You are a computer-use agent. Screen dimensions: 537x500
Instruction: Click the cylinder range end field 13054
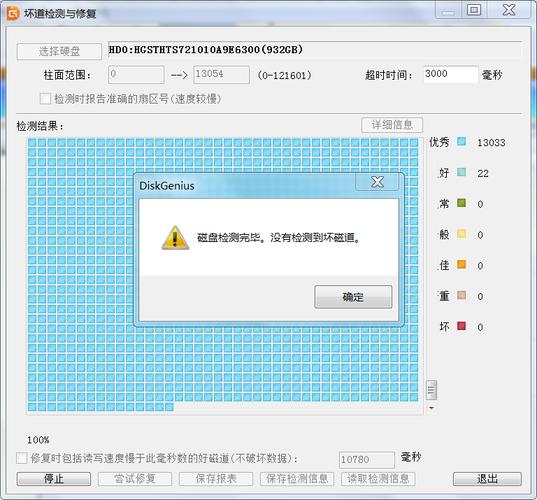click(221, 74)
